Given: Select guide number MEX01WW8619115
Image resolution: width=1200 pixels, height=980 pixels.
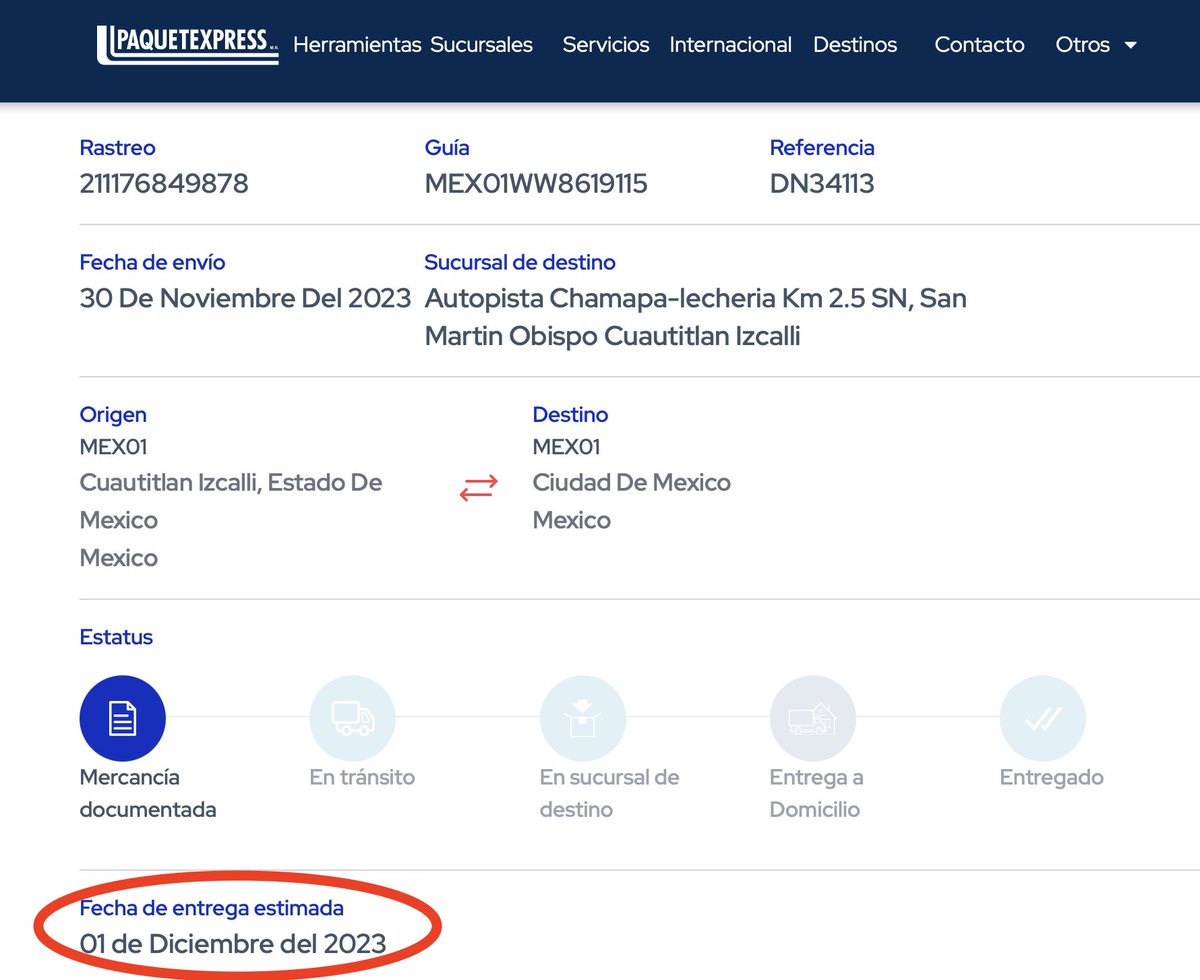Looking at the screenshot, I should tap(536, 184).
